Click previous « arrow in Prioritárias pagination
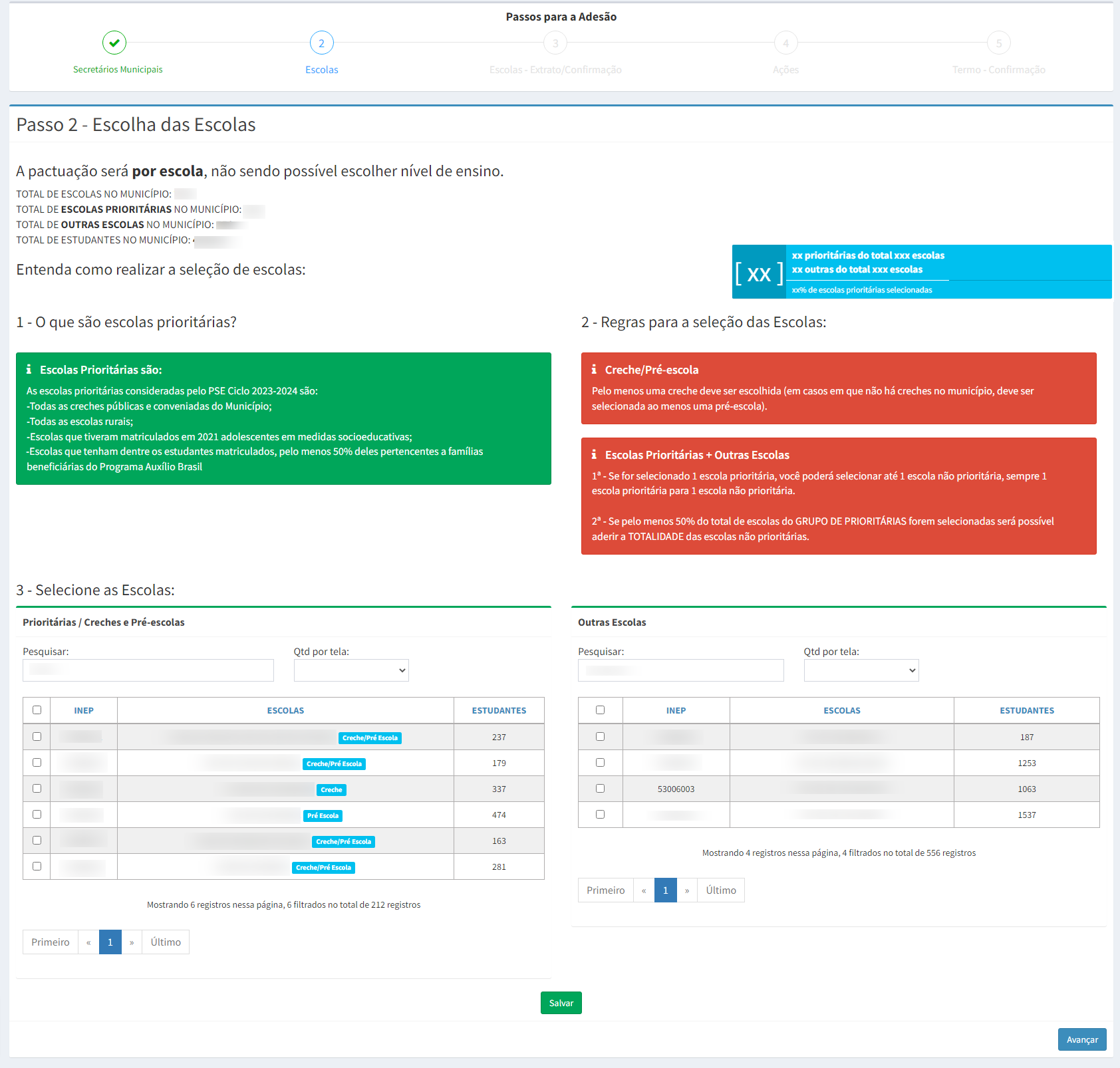 point(88,942)
